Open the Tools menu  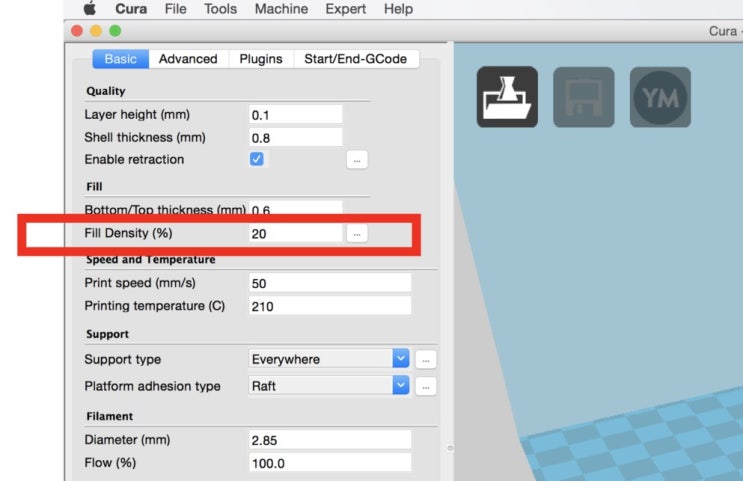pos(220,9)
